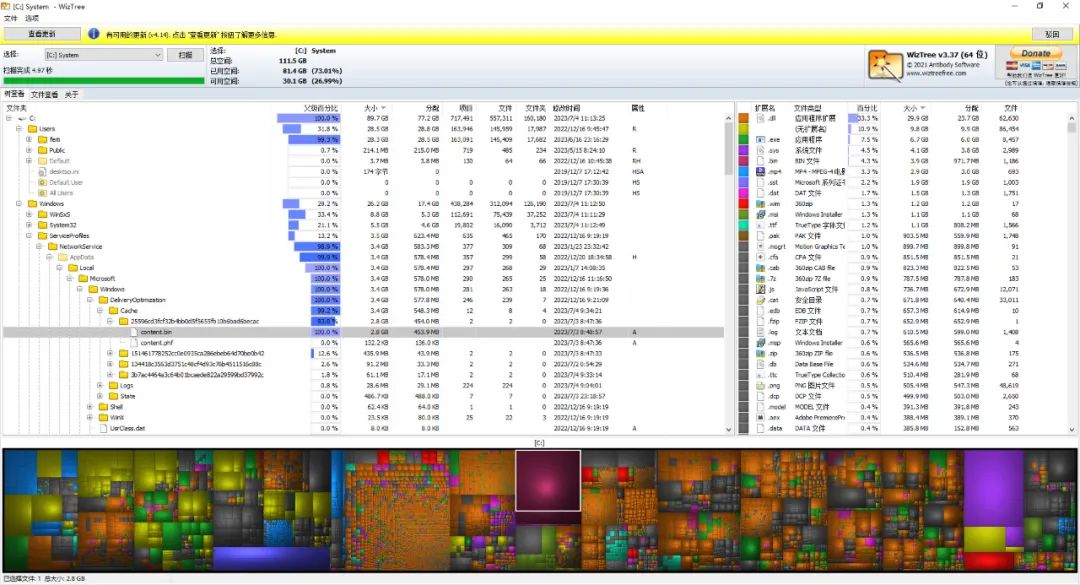Select the Default User entry
1080x585 pixels.
(66, 183)
